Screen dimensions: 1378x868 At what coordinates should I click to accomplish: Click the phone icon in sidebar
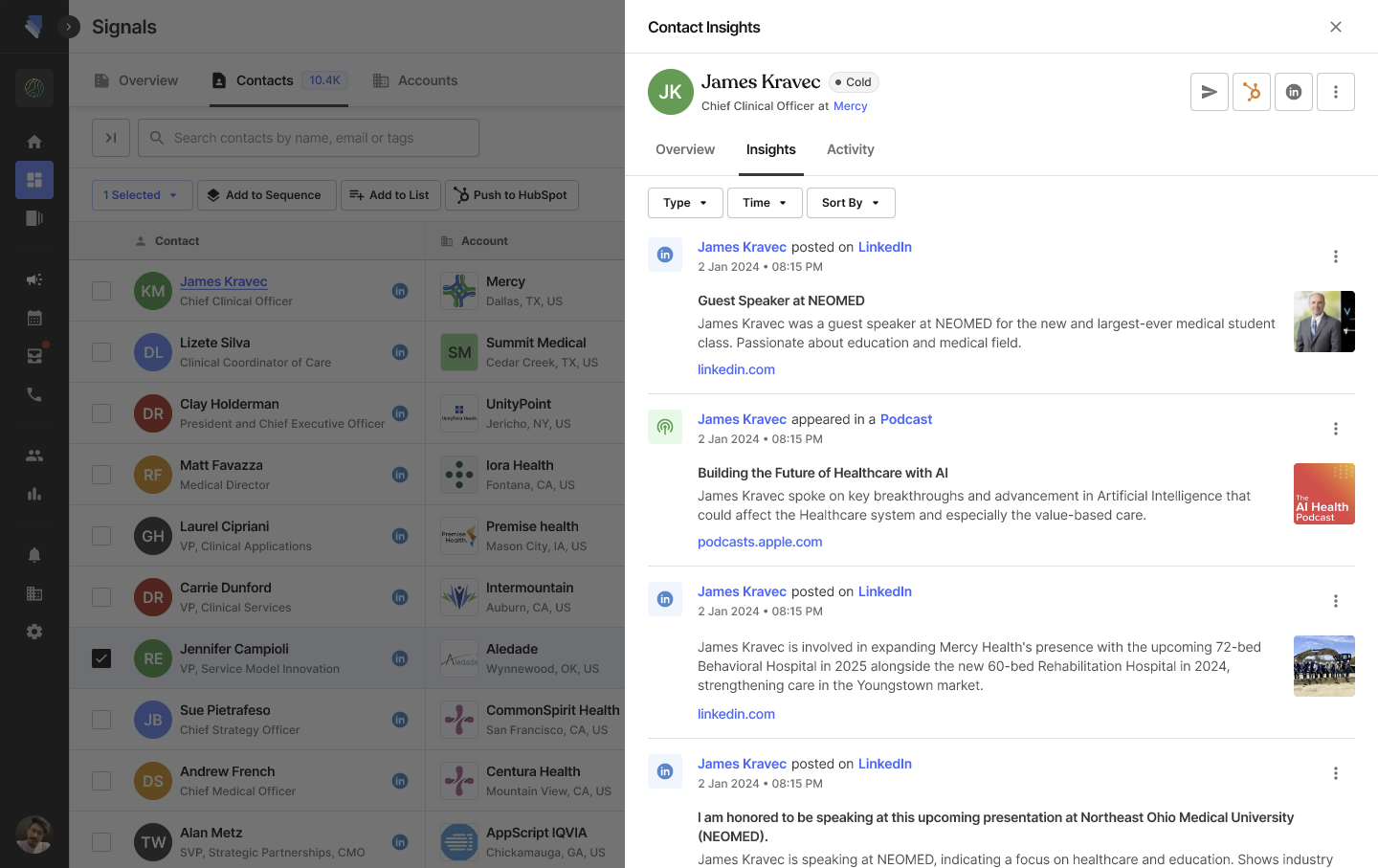(34, 394)
